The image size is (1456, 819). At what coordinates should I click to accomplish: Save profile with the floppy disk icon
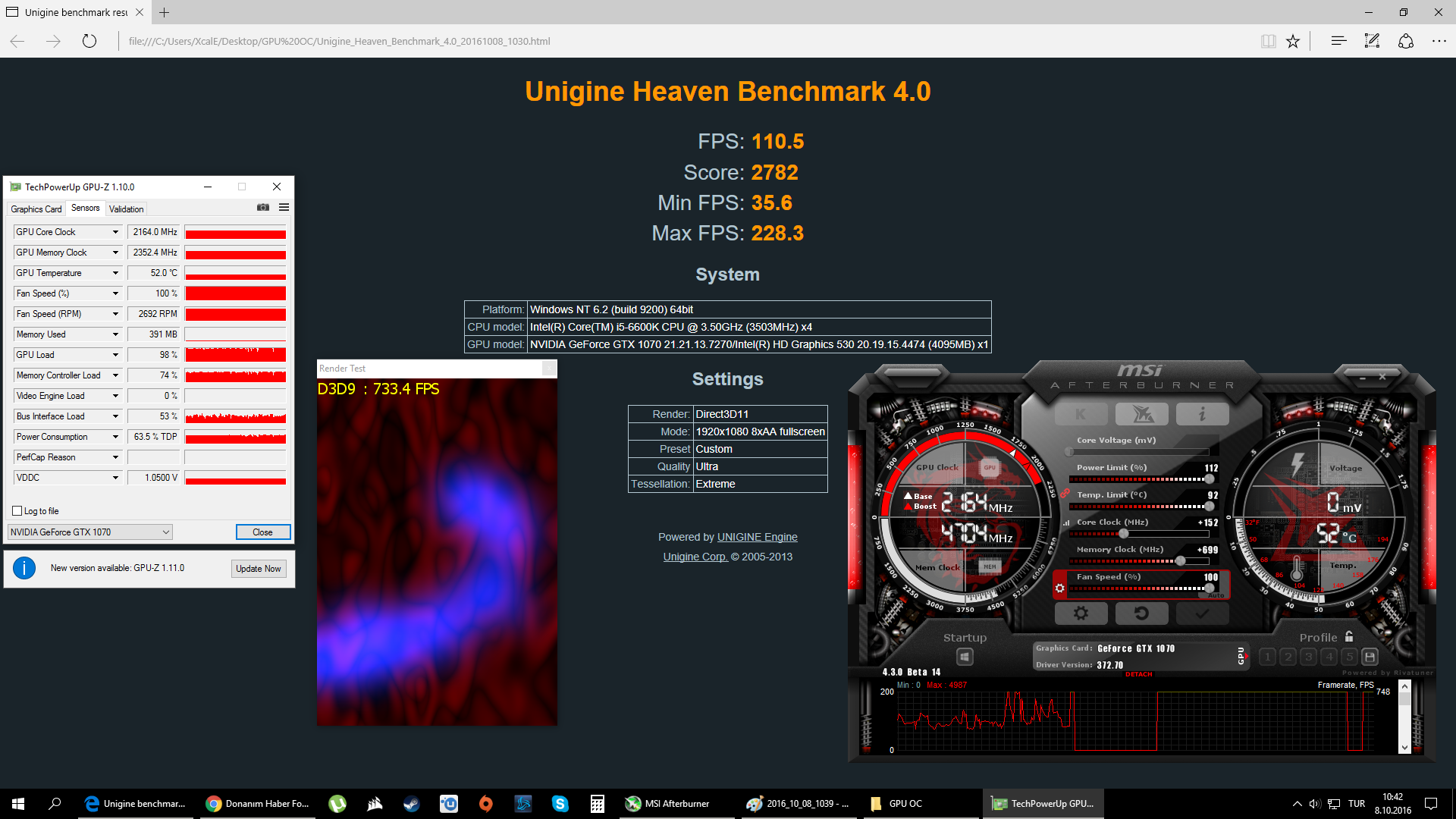tap(1370, 657)
